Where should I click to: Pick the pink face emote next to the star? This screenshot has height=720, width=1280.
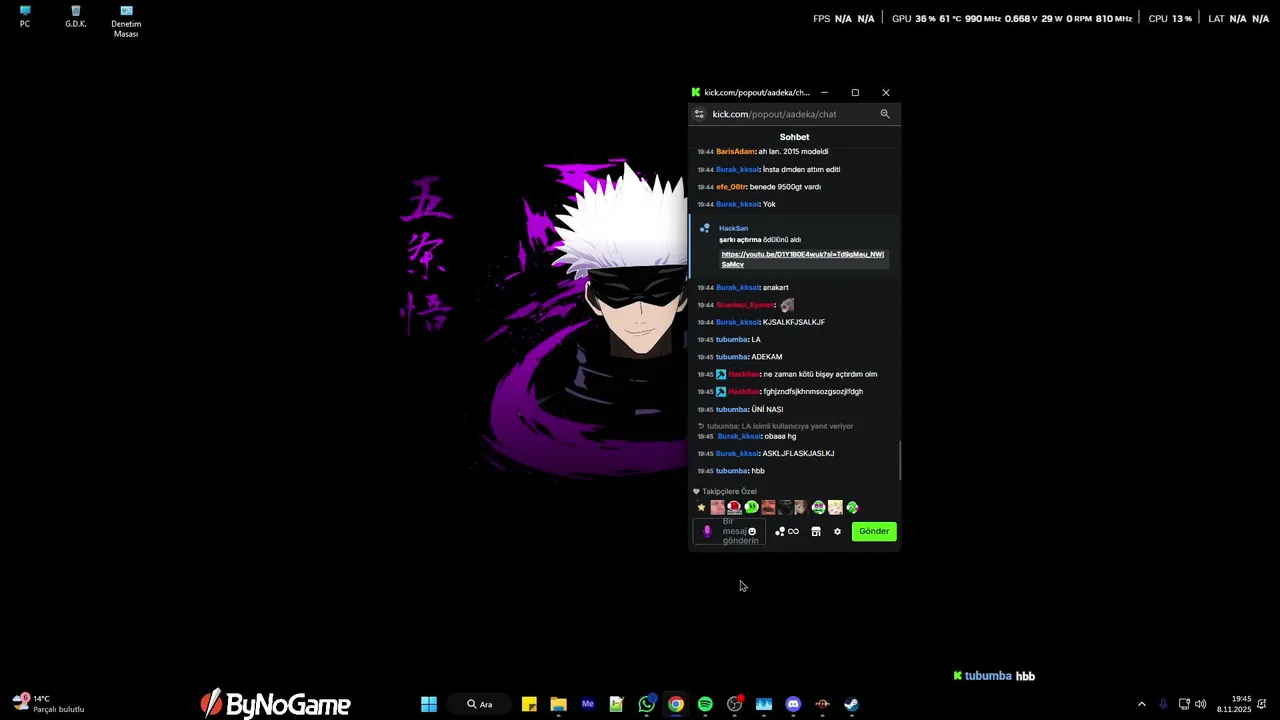point(718,507)
